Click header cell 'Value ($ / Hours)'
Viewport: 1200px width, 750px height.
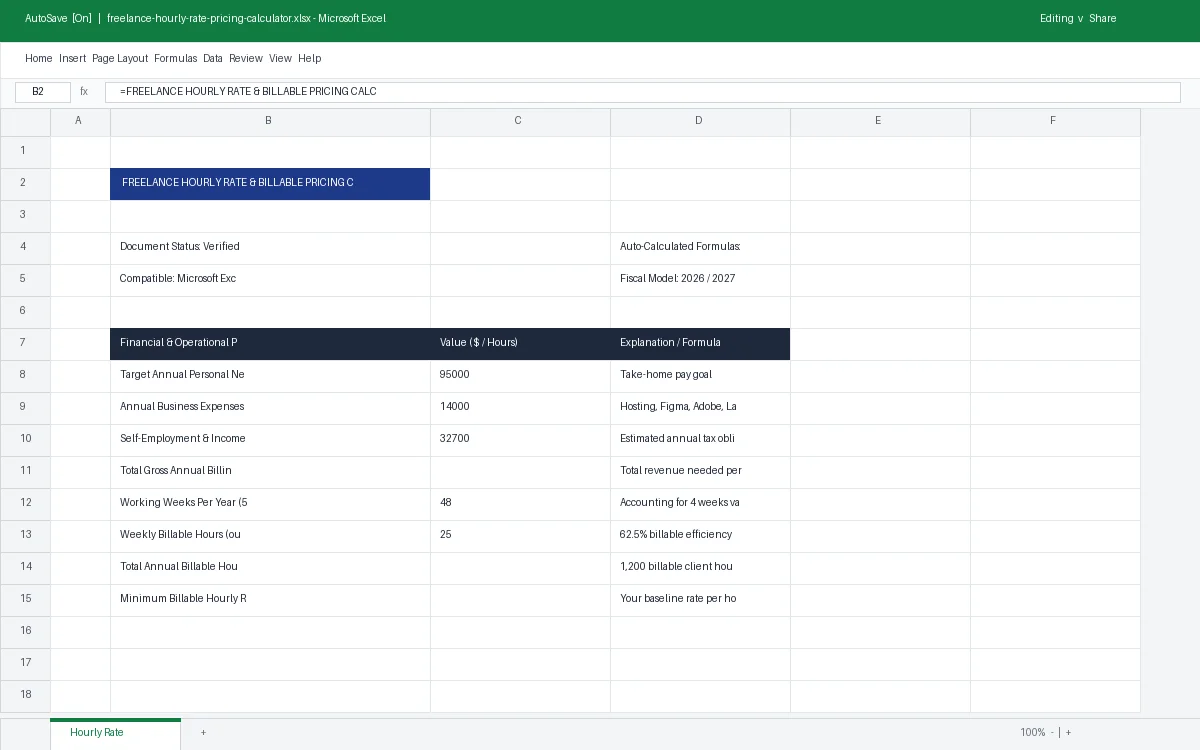coord(520,344)
